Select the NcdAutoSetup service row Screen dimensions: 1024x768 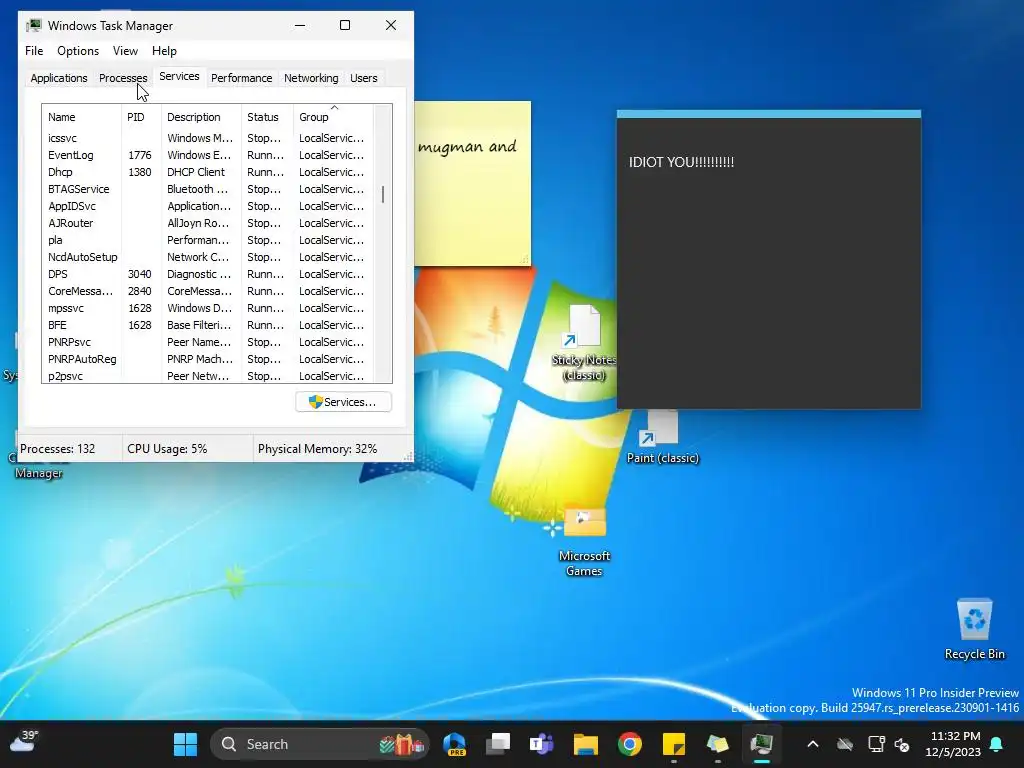click(x=208, y=257)
